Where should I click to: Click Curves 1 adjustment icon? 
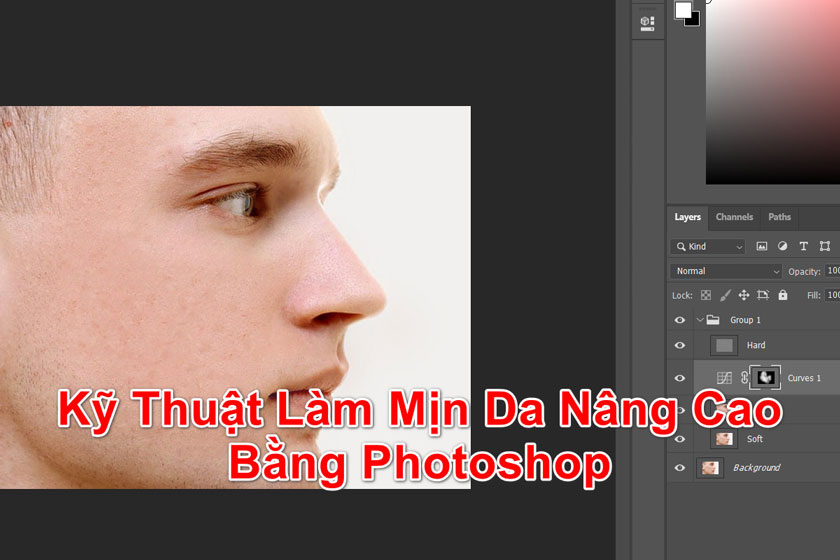(724, 378)
